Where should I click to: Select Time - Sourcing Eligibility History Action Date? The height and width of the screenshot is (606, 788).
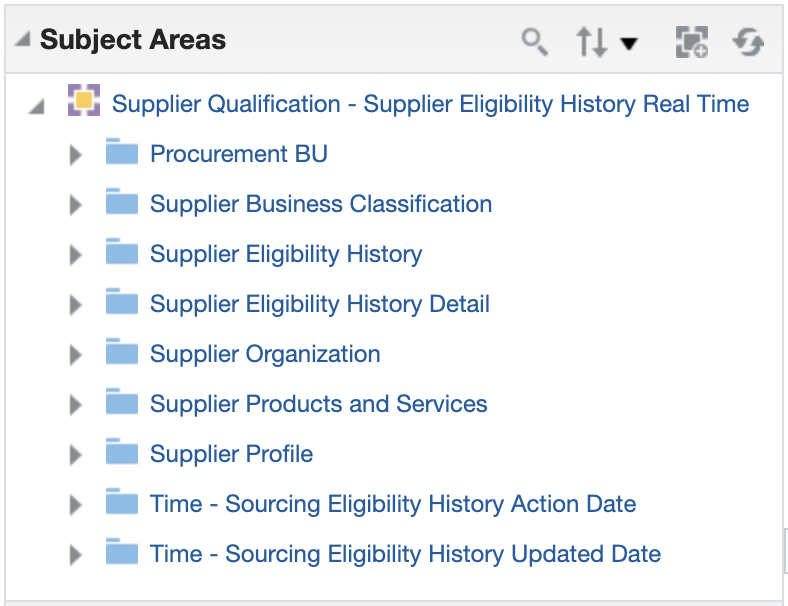pos(392,504)
